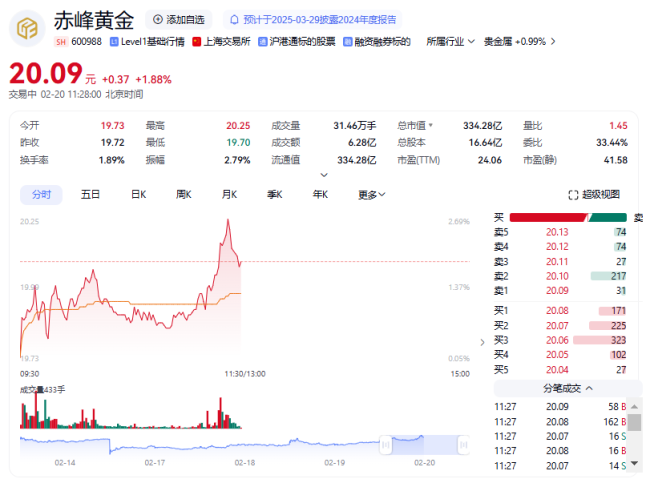
Task: Click the left handle of the date range slider
Action: [x=386, y=445]
